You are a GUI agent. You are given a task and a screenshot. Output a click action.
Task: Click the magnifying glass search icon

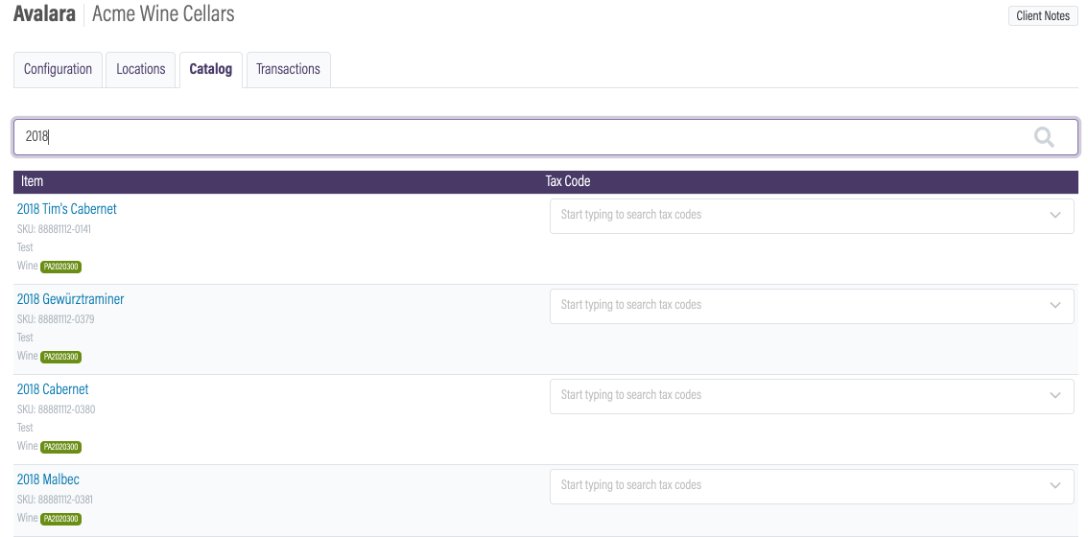[x=1044, y=137]
